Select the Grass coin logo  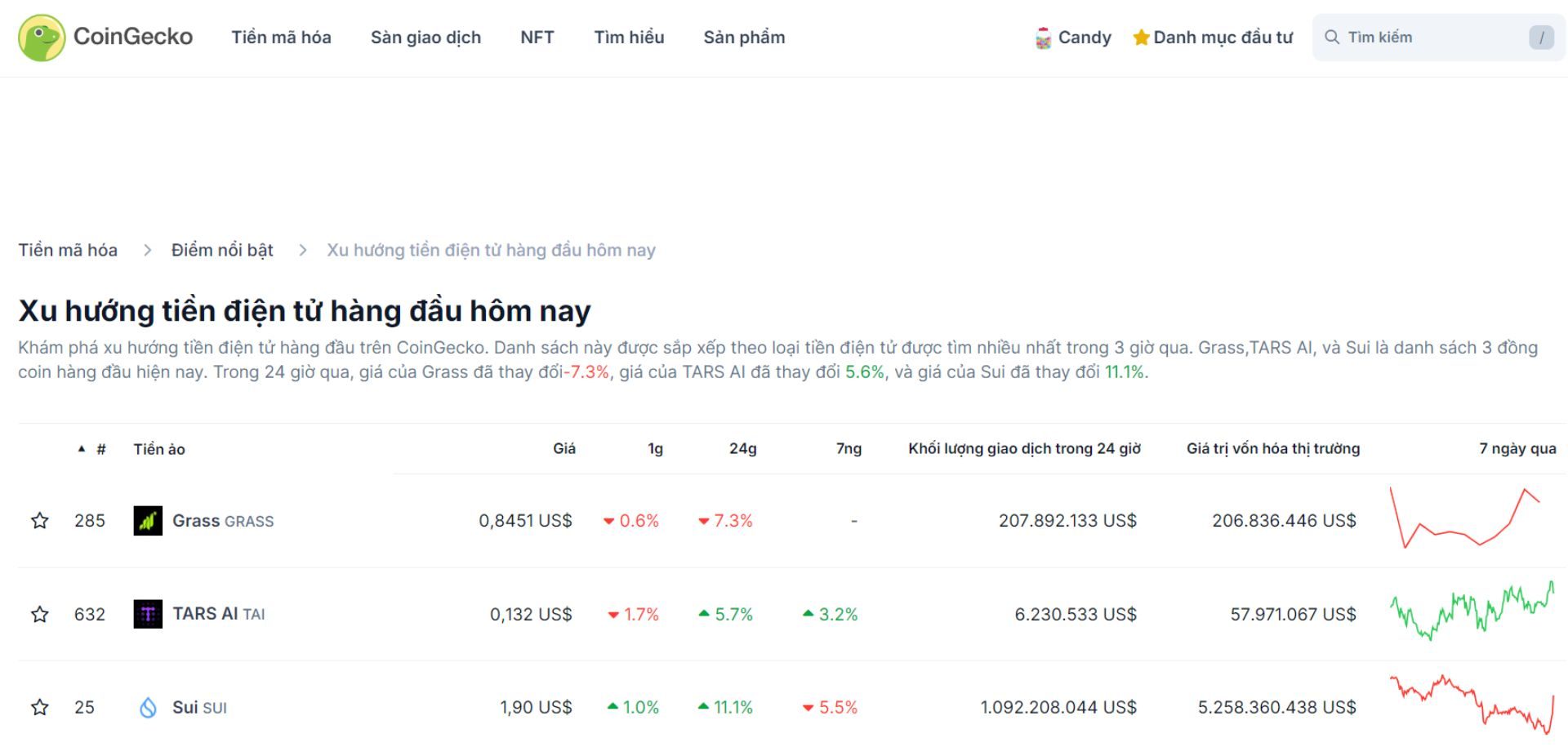pos(148,520)
